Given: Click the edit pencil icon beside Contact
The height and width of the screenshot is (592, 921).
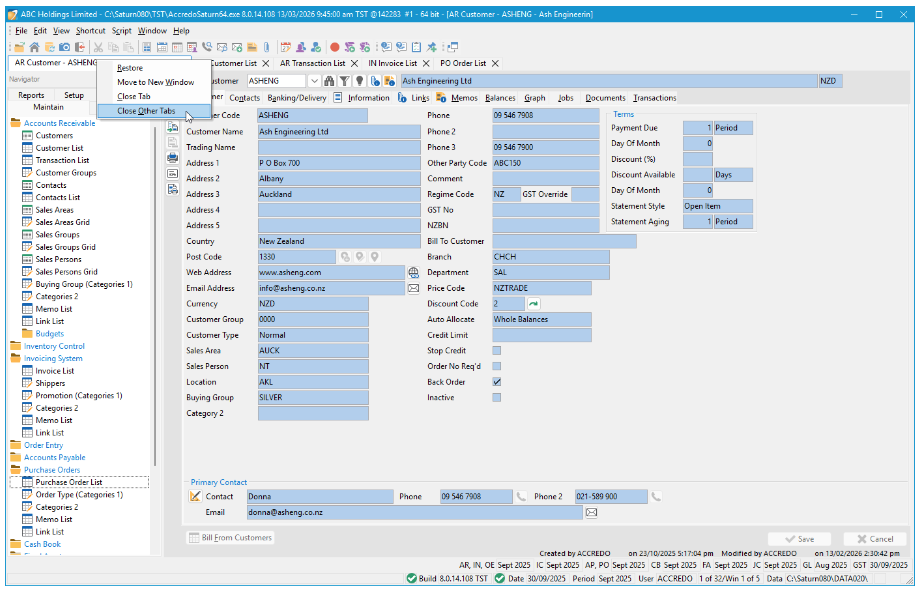Looking at the screenshot, I should pyautogui.click(x=195, y=496).
